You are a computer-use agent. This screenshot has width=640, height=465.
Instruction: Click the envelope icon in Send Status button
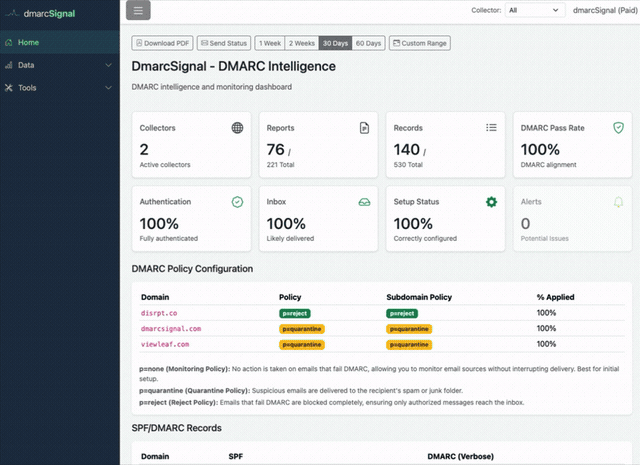pos(204,43)
